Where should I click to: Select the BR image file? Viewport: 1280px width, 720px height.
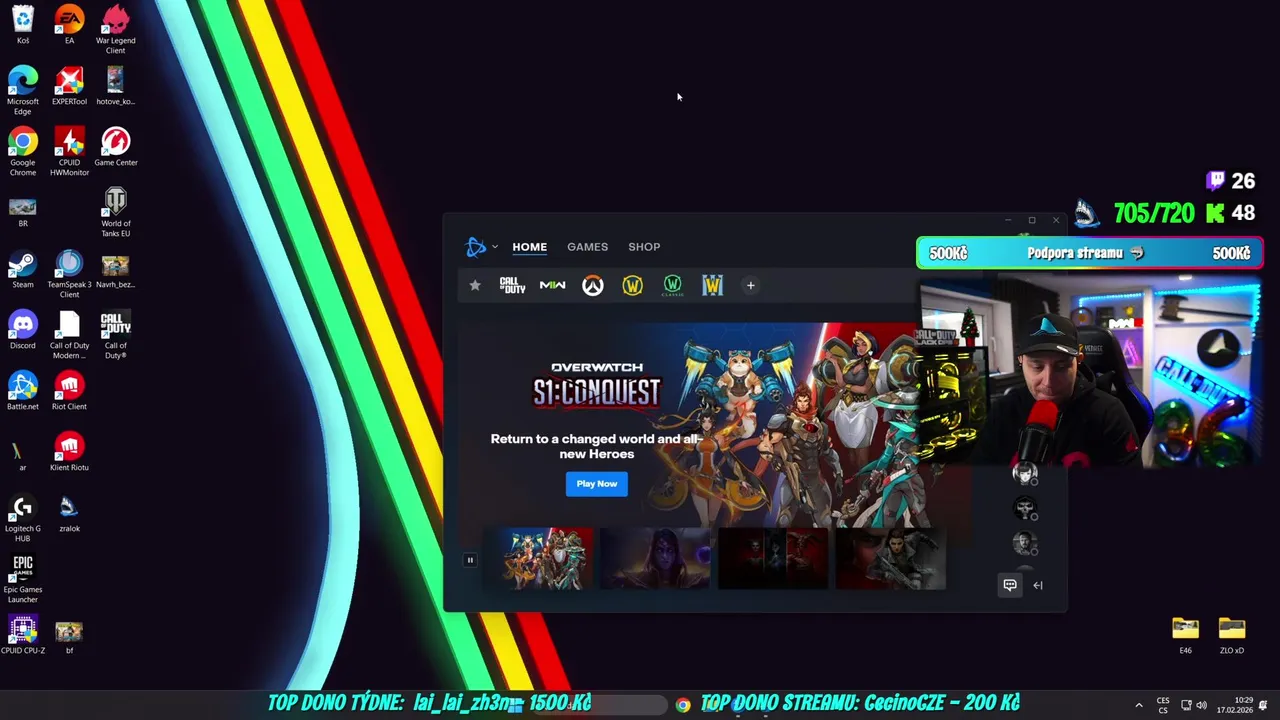23,212
